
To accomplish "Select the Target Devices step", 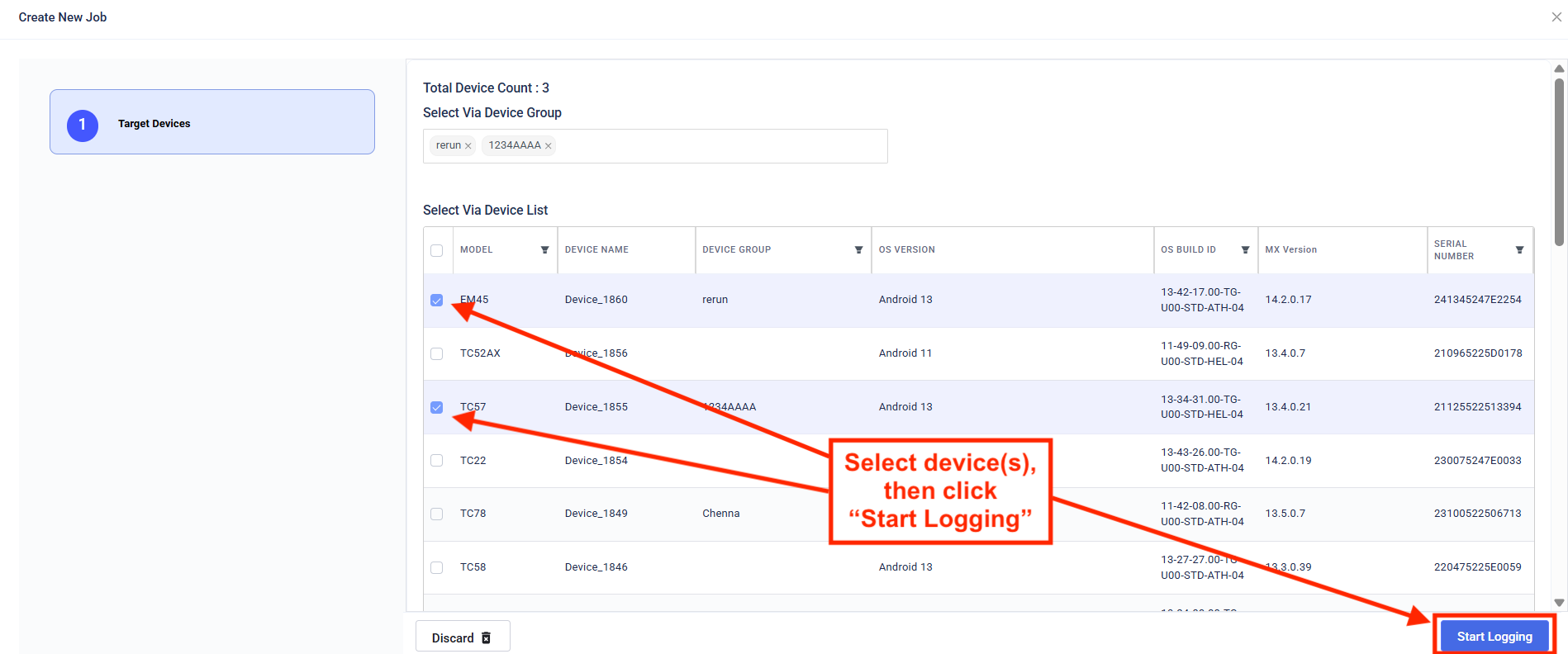I will pyautogui.click(x=212, y=122).
